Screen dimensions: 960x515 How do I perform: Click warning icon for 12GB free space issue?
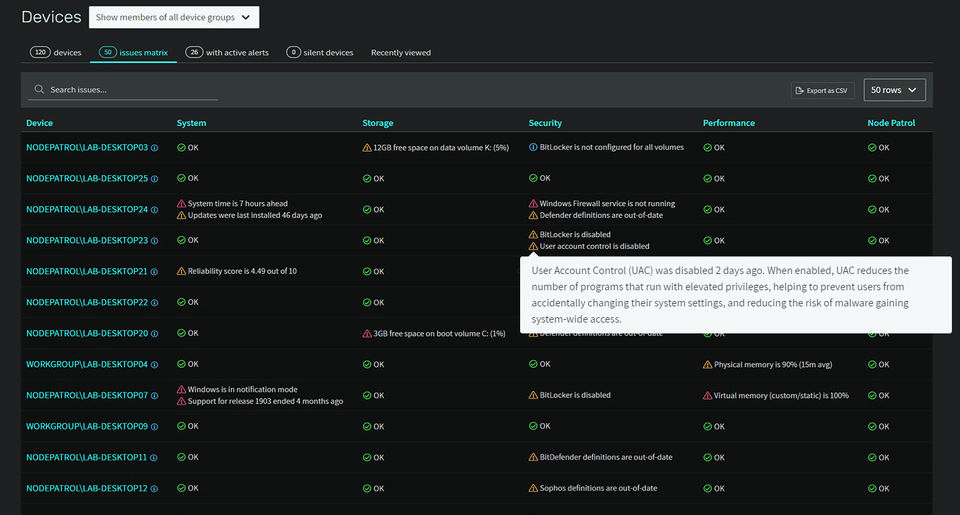pos(367,148)
